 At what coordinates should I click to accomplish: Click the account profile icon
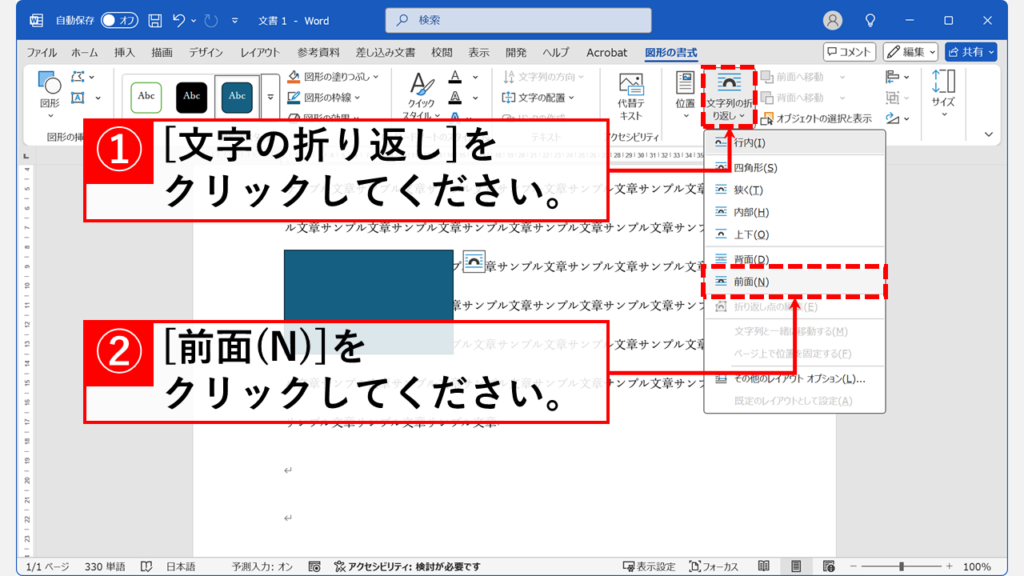[833, 21]
